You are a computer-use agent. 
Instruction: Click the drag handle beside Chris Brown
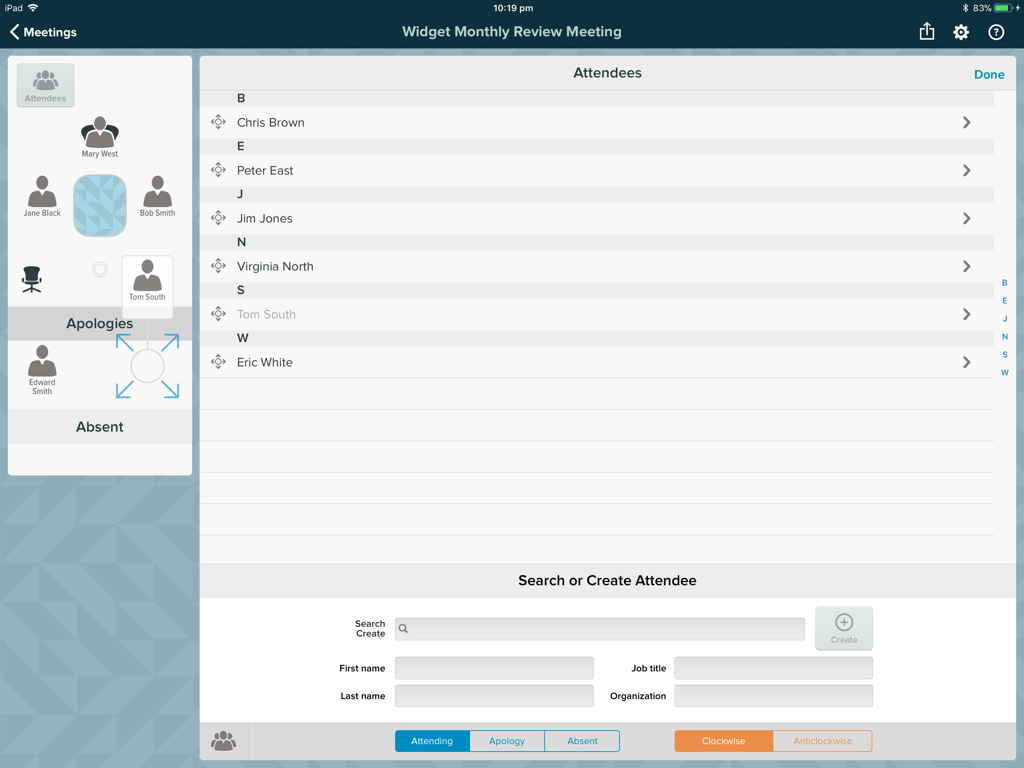point(218,122)
